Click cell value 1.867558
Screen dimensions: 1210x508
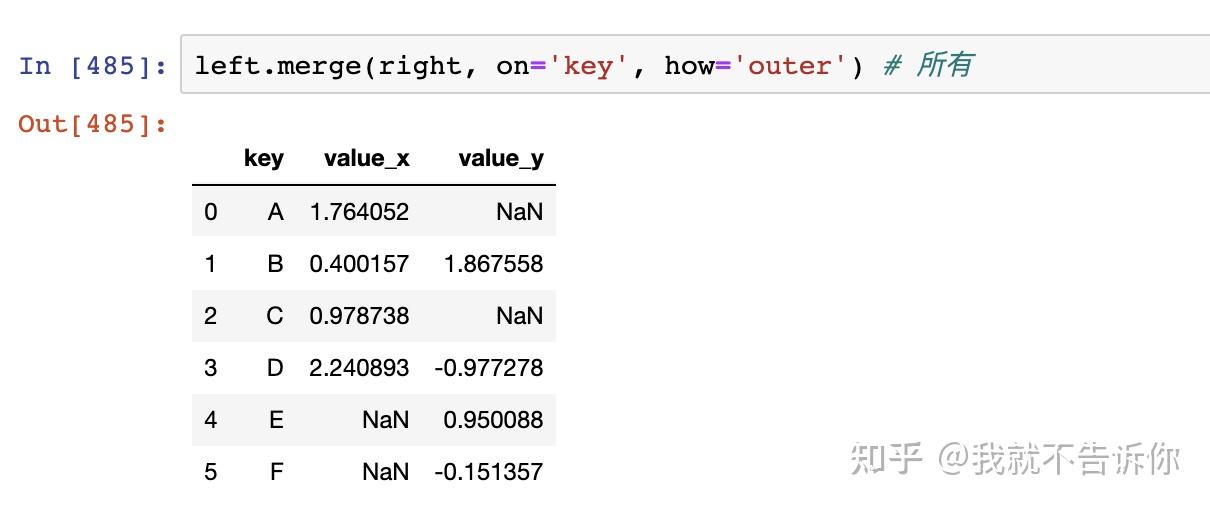tap(494, 264)
